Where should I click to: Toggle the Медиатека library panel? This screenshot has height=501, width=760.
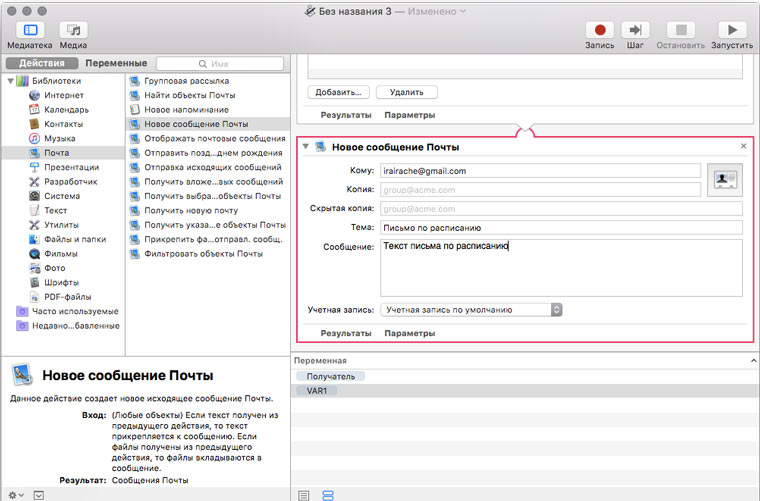[x=30, y=31]
